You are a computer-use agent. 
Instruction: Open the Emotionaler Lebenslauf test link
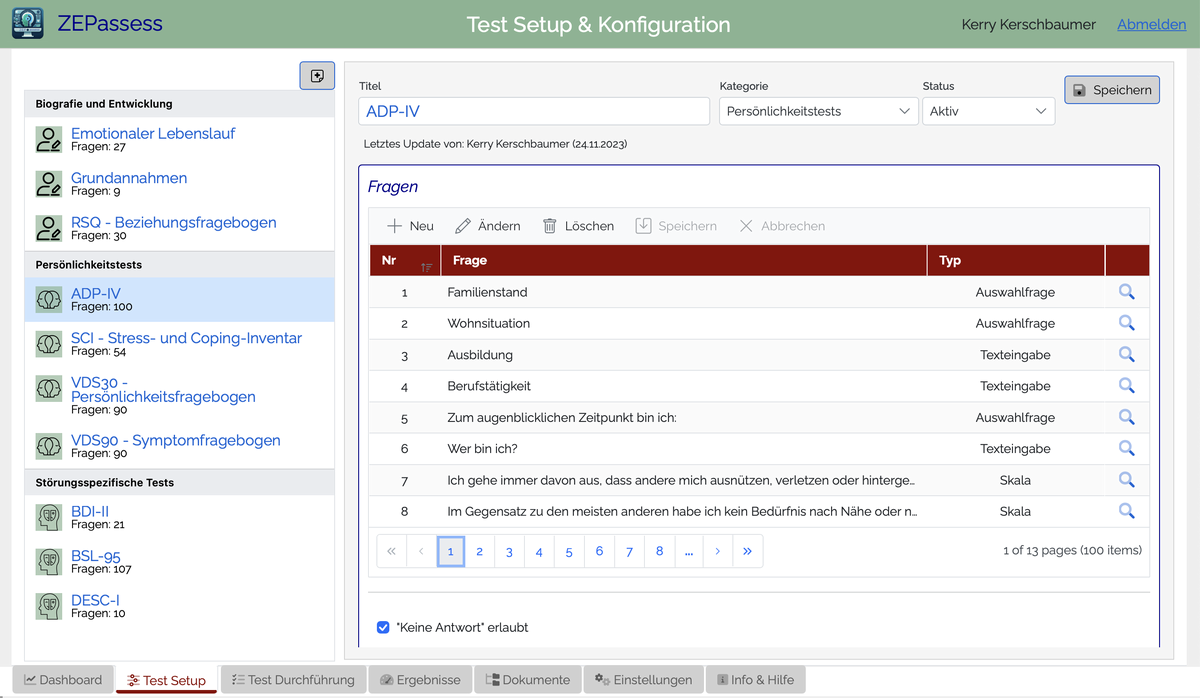pos(153,133)
